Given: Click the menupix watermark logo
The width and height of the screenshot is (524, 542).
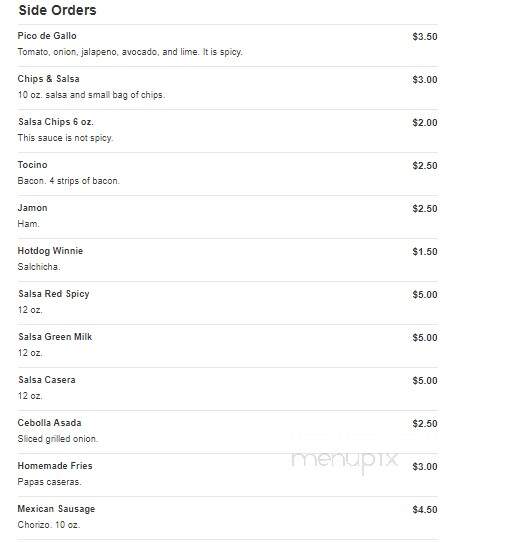Looking at the screenshot, I should 344,461.
